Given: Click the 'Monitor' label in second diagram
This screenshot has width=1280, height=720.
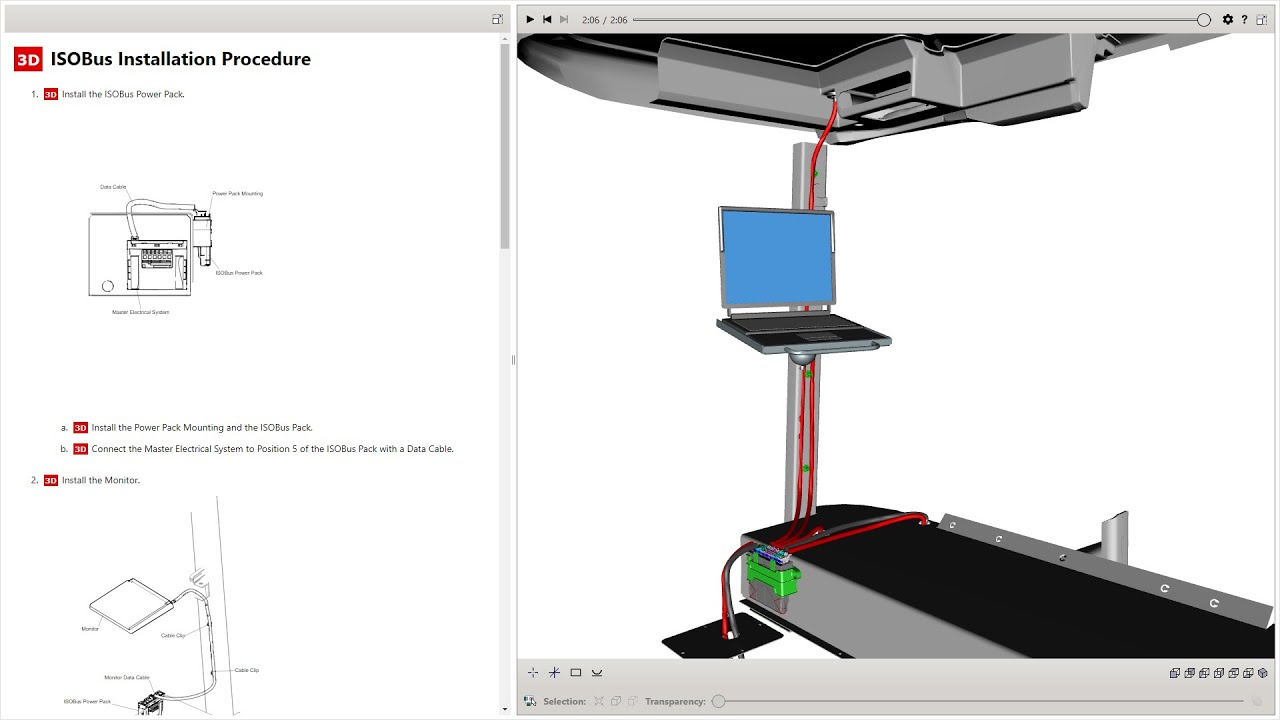Looking at the screenshot, I should coord(90,629).
